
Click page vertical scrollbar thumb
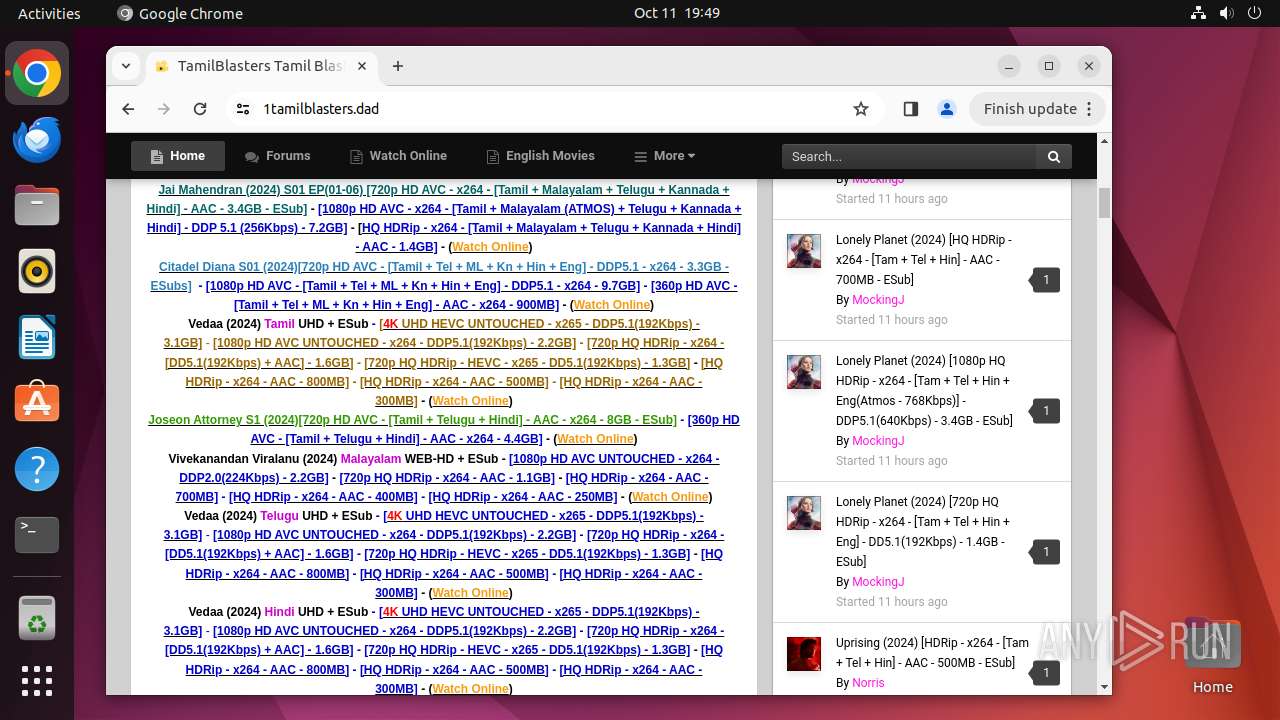(1105, 202)
